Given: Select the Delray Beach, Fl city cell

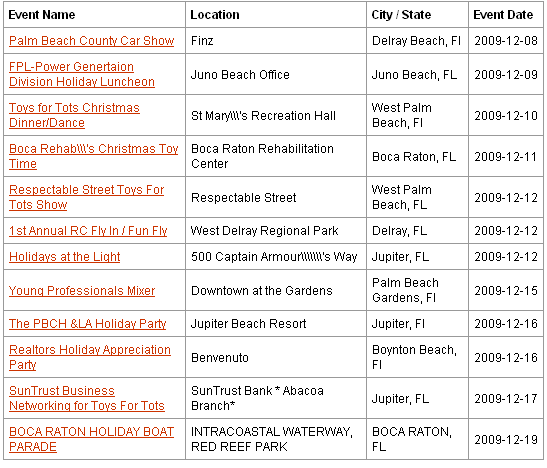Looking at the screenshot, I should point(417,41).
